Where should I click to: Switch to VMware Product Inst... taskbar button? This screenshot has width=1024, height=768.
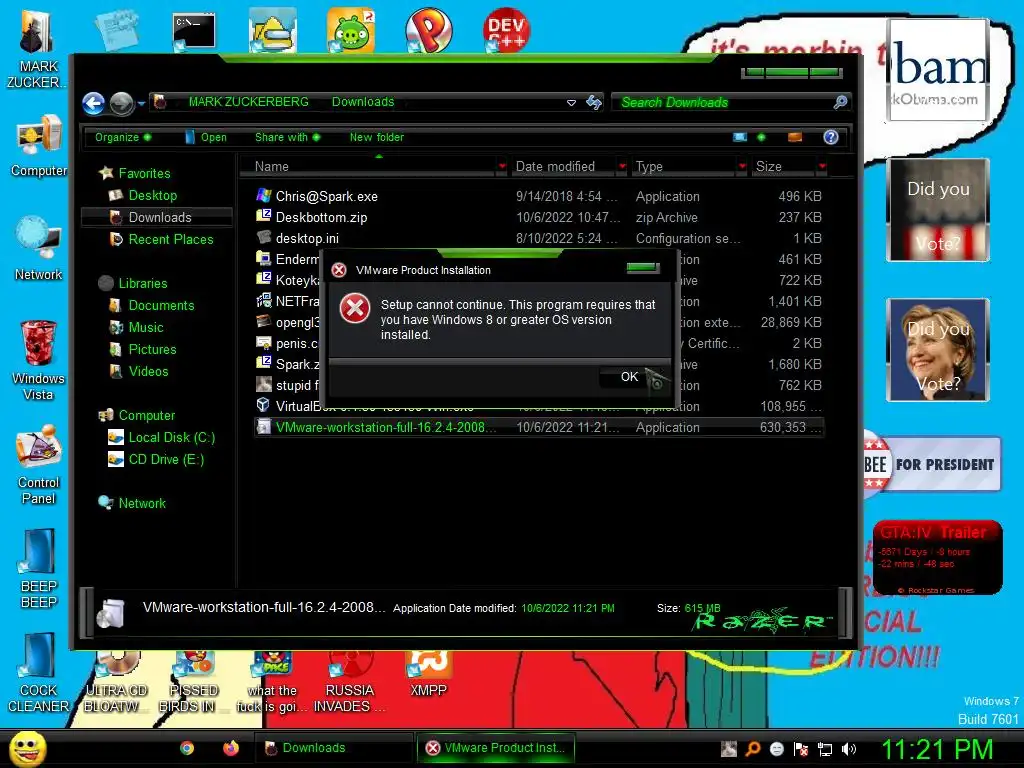point(496,748)
